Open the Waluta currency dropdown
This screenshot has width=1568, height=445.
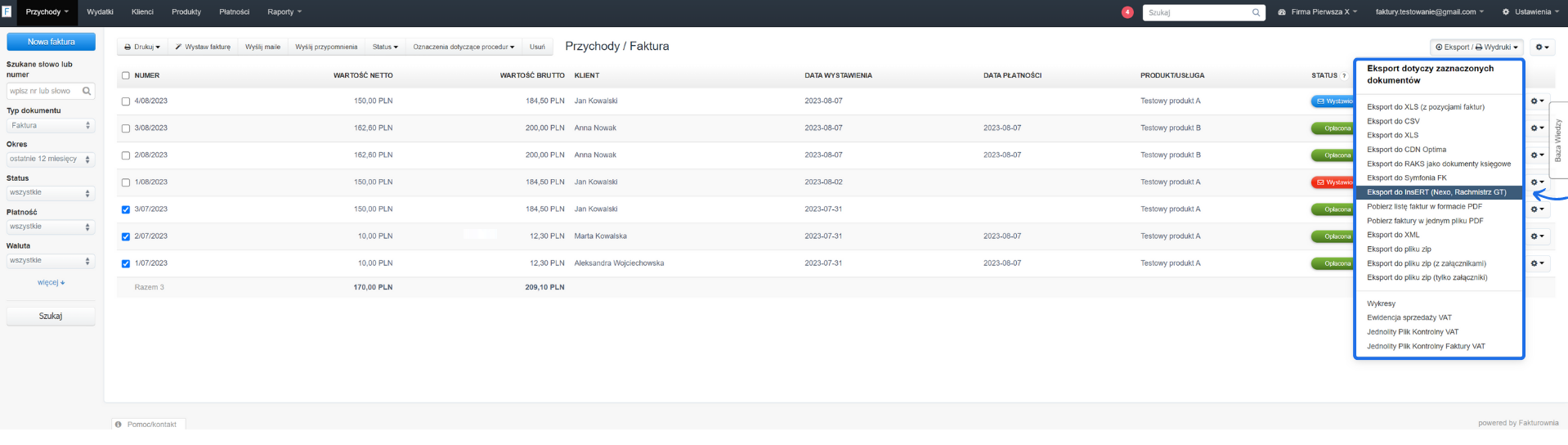tap(50, 261)
